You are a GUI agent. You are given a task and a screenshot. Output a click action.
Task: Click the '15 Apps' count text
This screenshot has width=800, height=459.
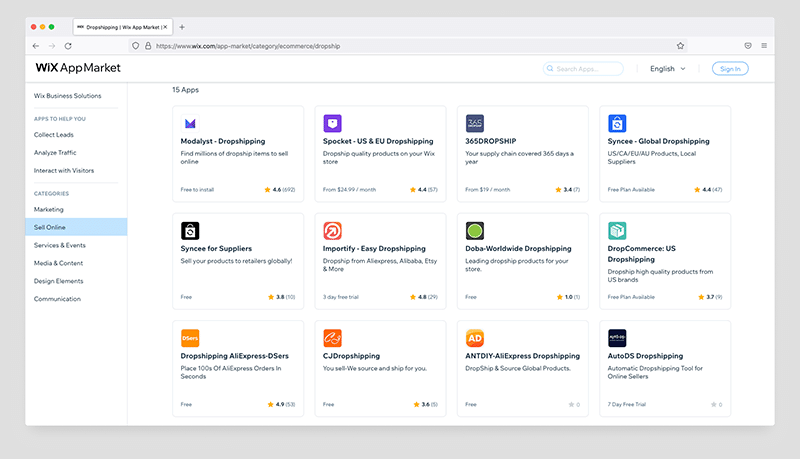[185, 90]
